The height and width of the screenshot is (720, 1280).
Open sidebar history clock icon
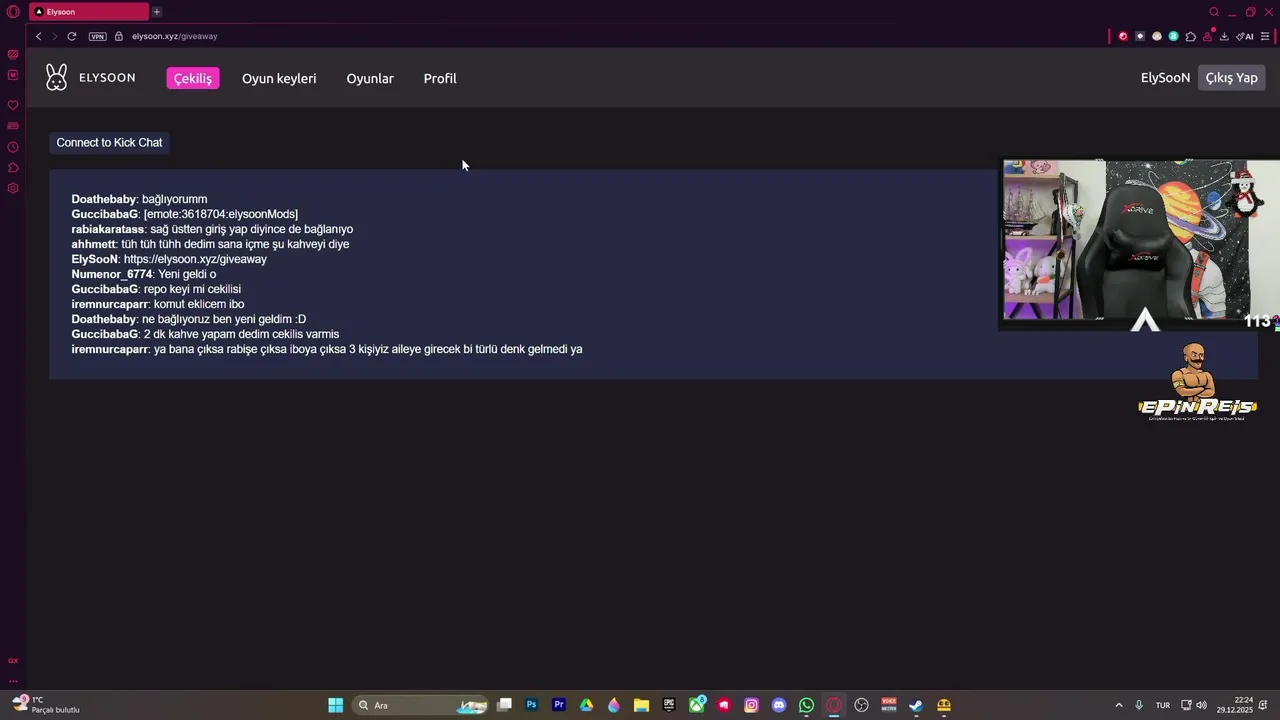[x=13, y=147]
